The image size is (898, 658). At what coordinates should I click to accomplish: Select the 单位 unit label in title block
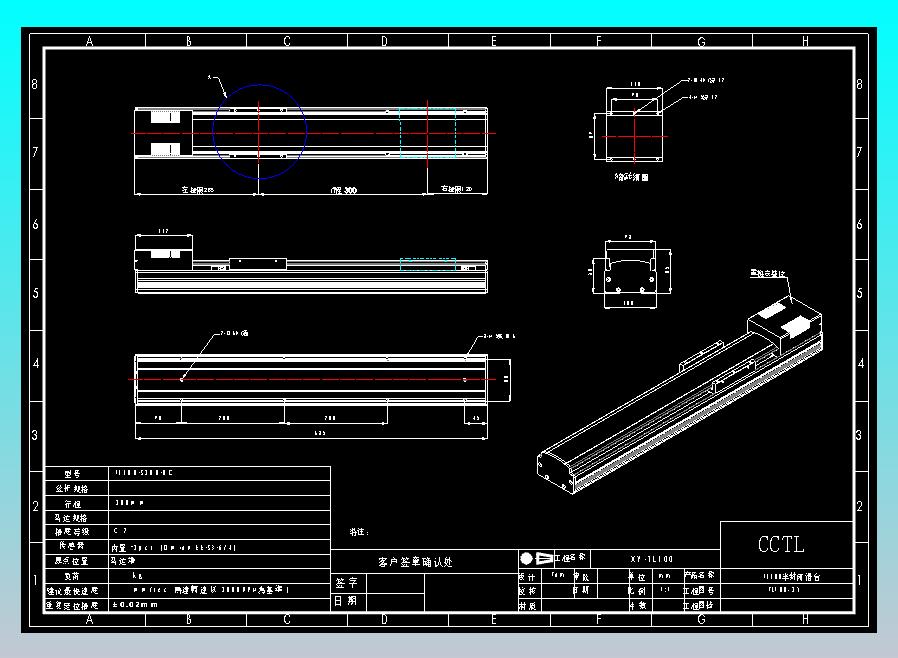(x=637, y=576)
